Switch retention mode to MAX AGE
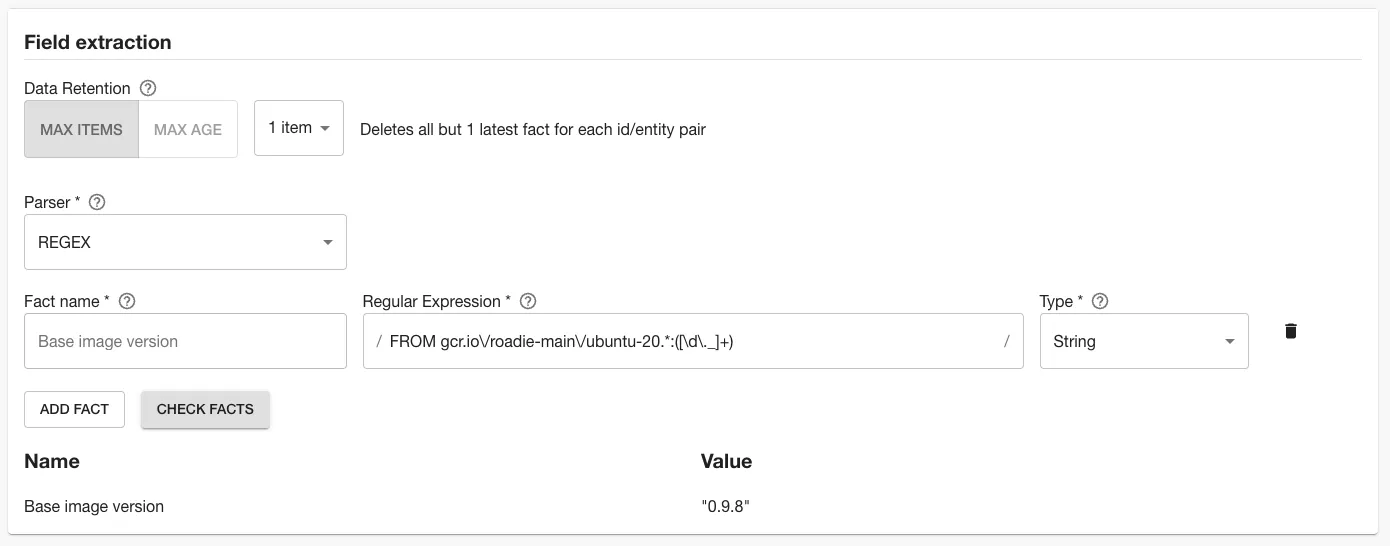 (188, 129)
